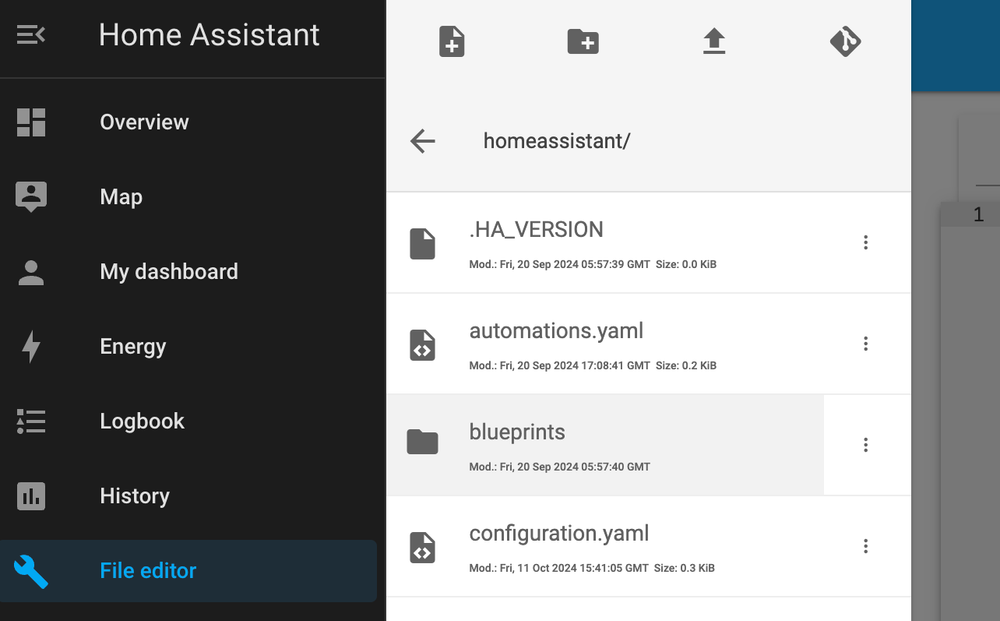
Task: Select Logbook in the sidebar
Action: coord(141,421)
